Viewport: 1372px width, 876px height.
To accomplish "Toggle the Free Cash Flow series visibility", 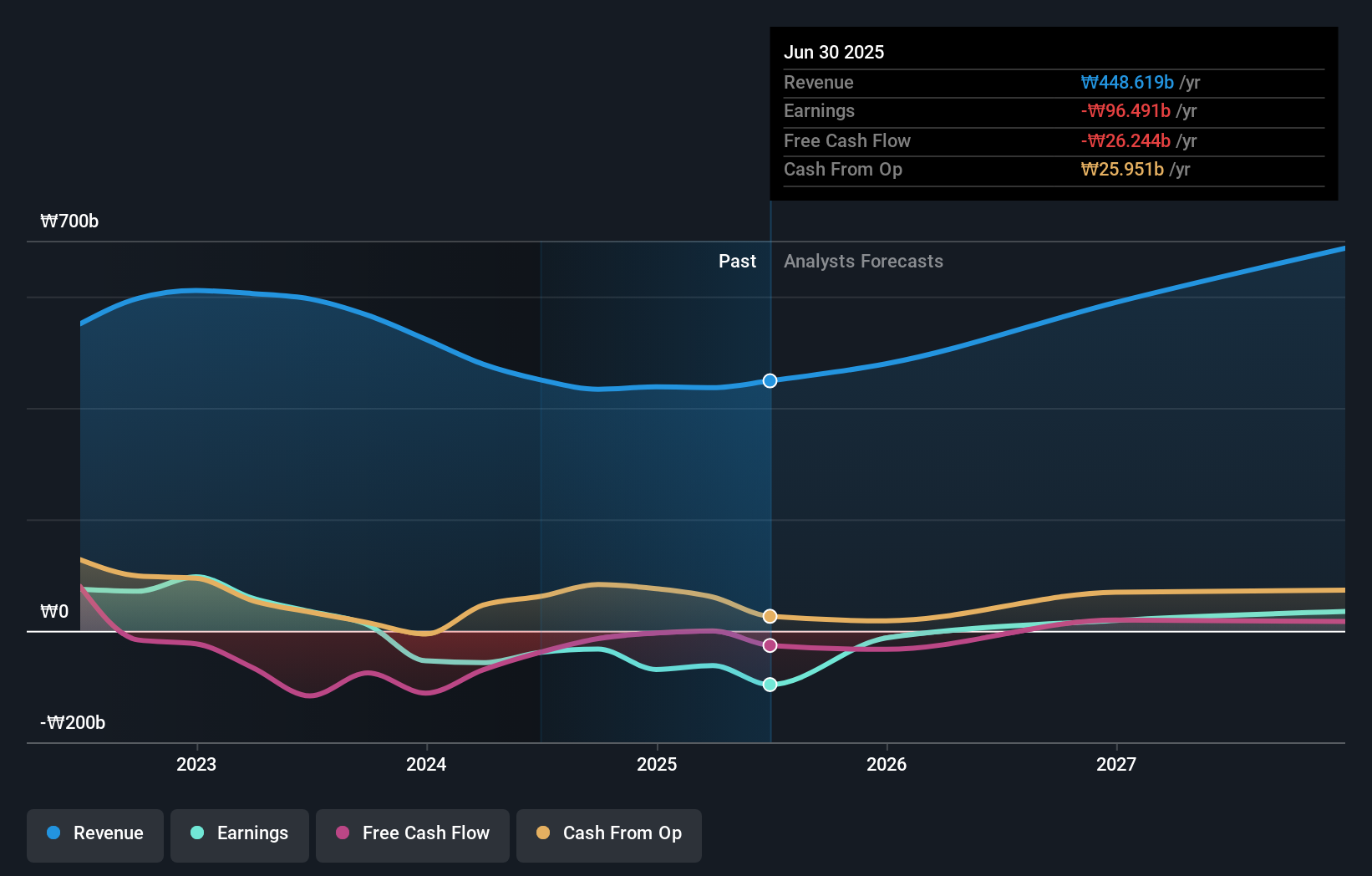I will tap(413, 834).
